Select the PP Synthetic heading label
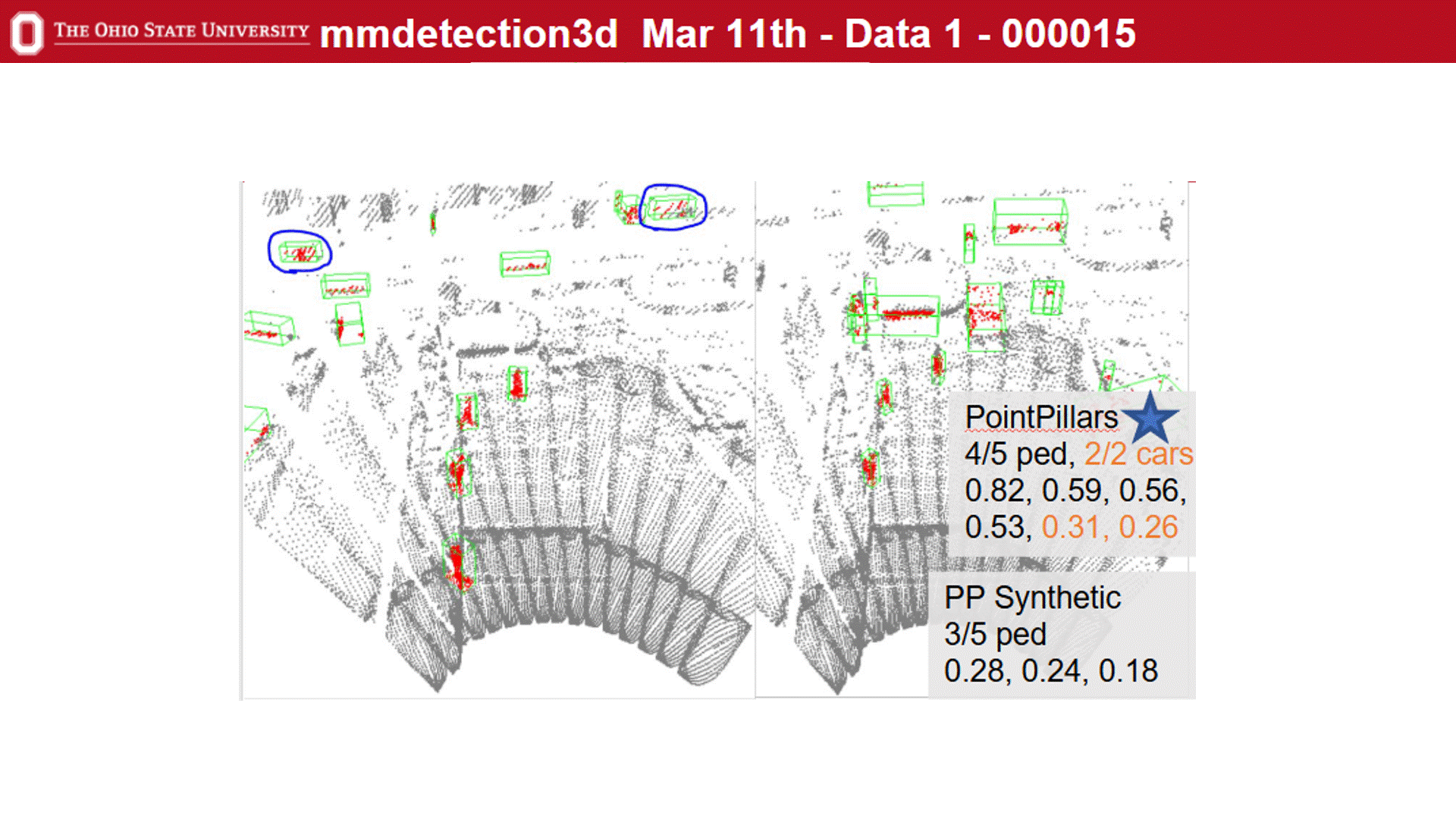The width and height of the screenshot is (1456, 819). tap(1032, 598)
